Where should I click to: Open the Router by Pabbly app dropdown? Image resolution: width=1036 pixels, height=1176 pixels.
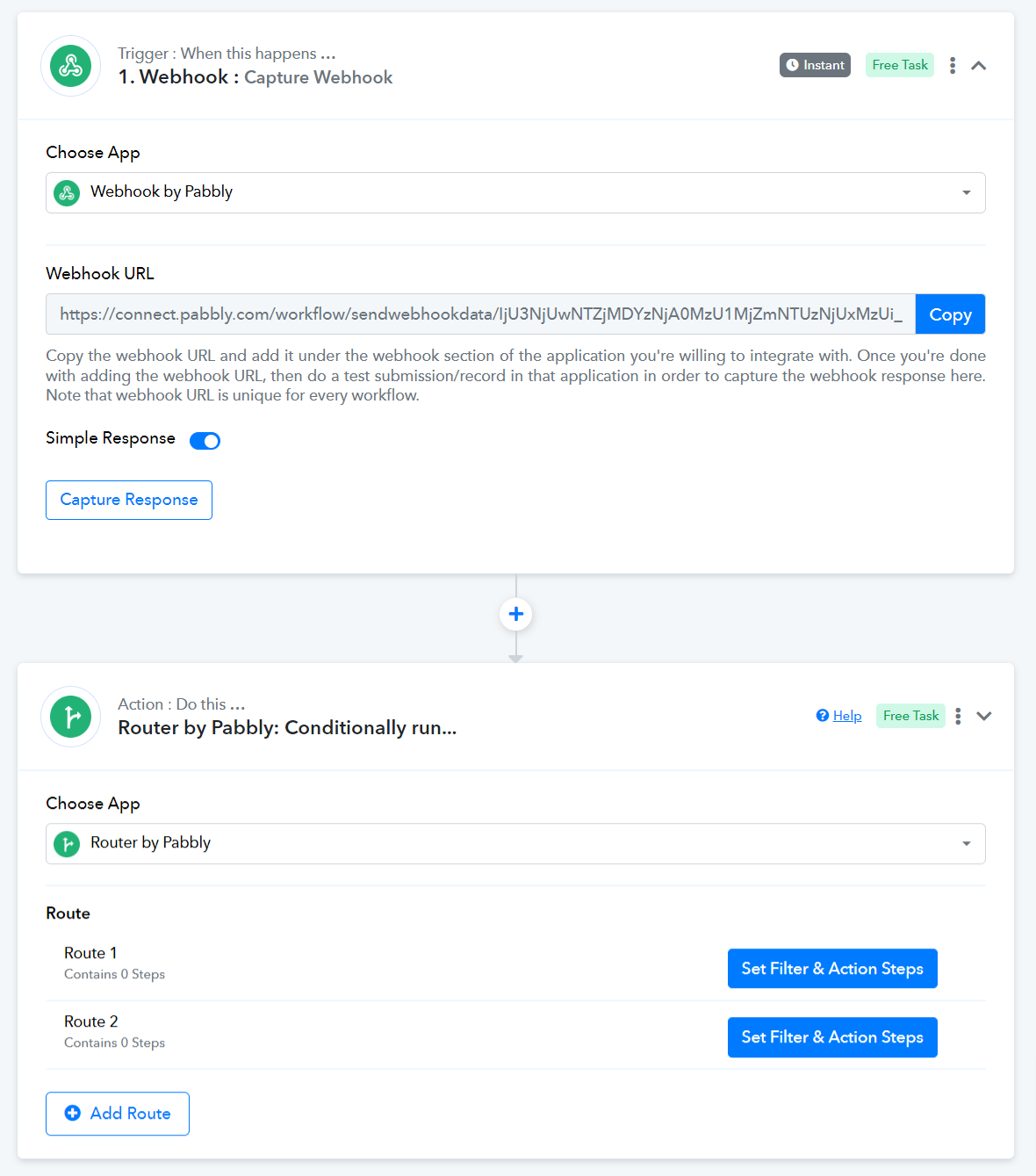pyautogui.click(x=515, y=843)
